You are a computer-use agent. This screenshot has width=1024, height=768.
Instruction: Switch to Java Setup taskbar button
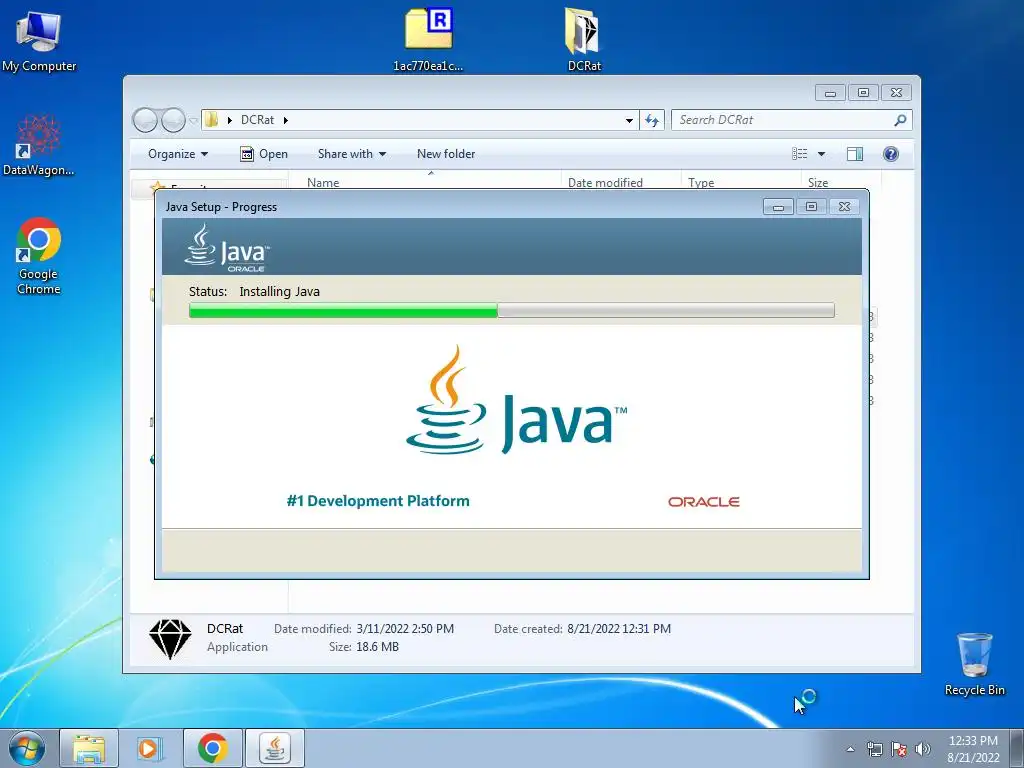point(275,748)
